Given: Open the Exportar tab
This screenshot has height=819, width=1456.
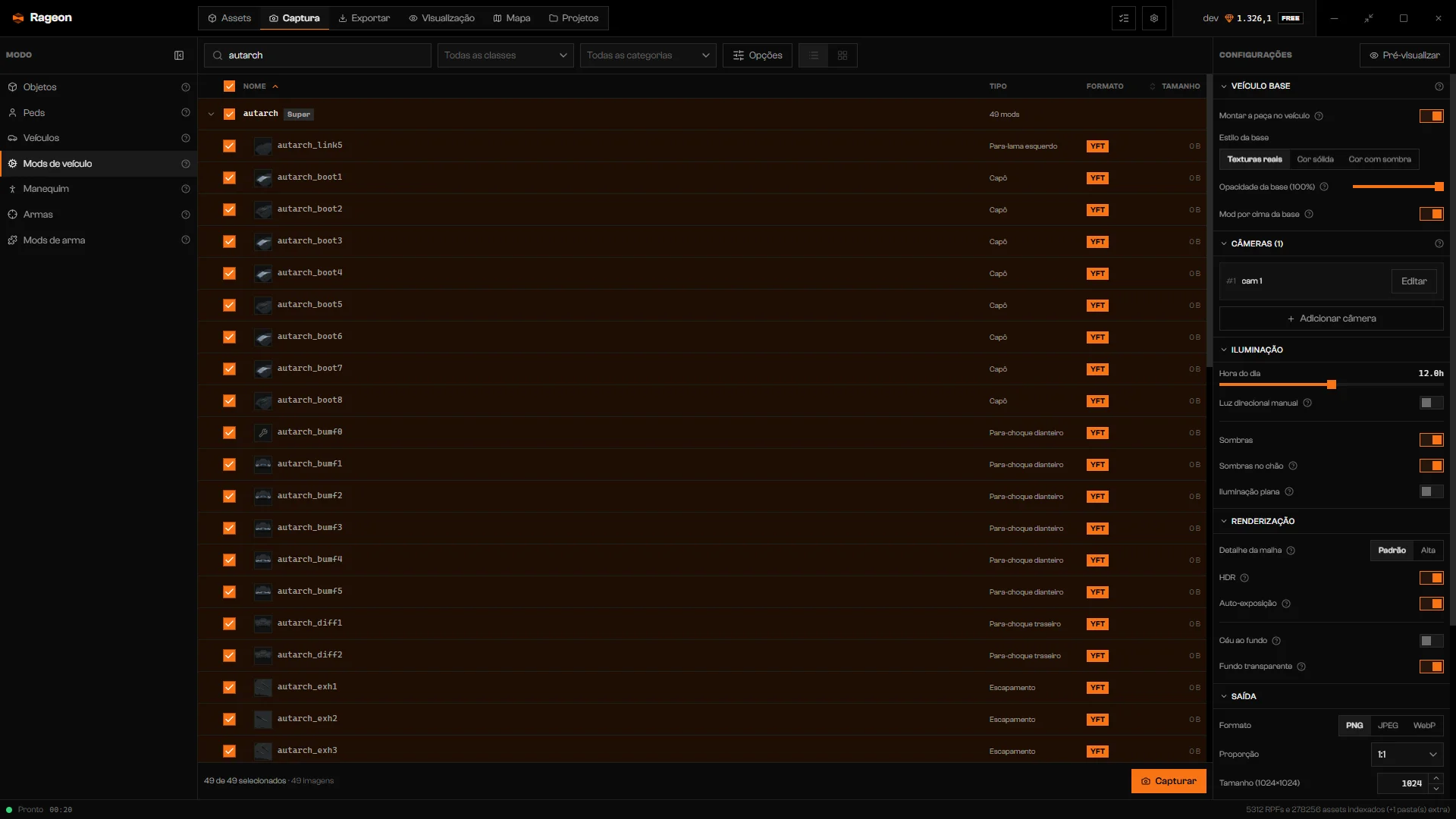Looking at the screenshot, I should (364, 18).
